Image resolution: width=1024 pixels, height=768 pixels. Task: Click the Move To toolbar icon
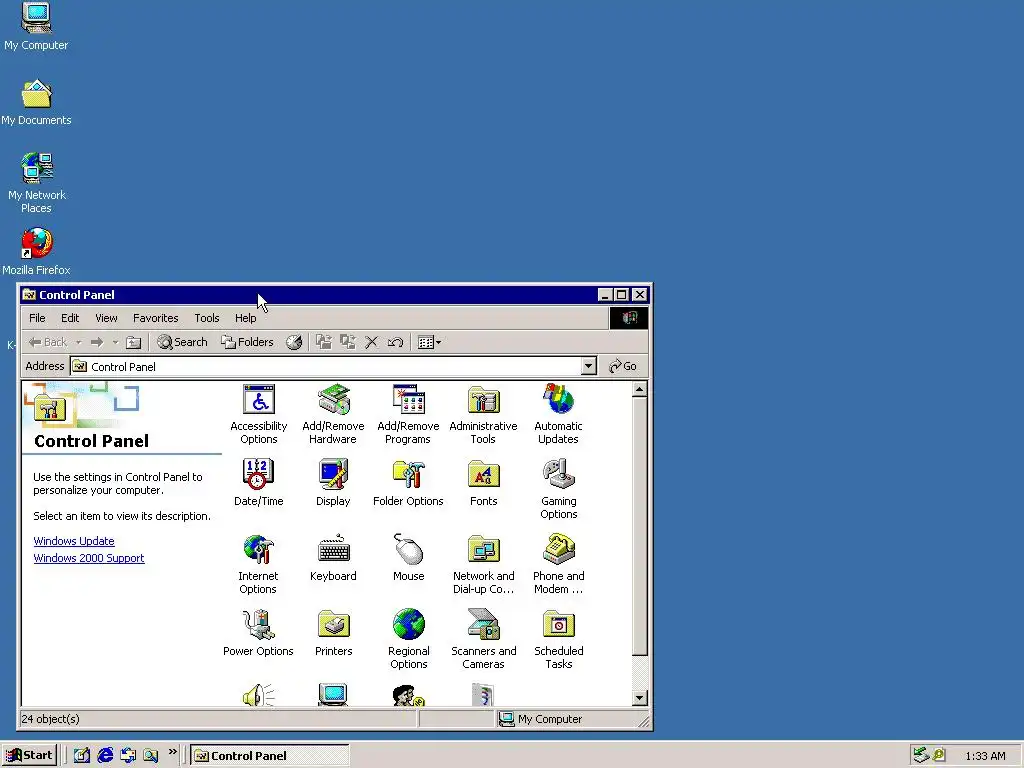(x=324, y=342)
